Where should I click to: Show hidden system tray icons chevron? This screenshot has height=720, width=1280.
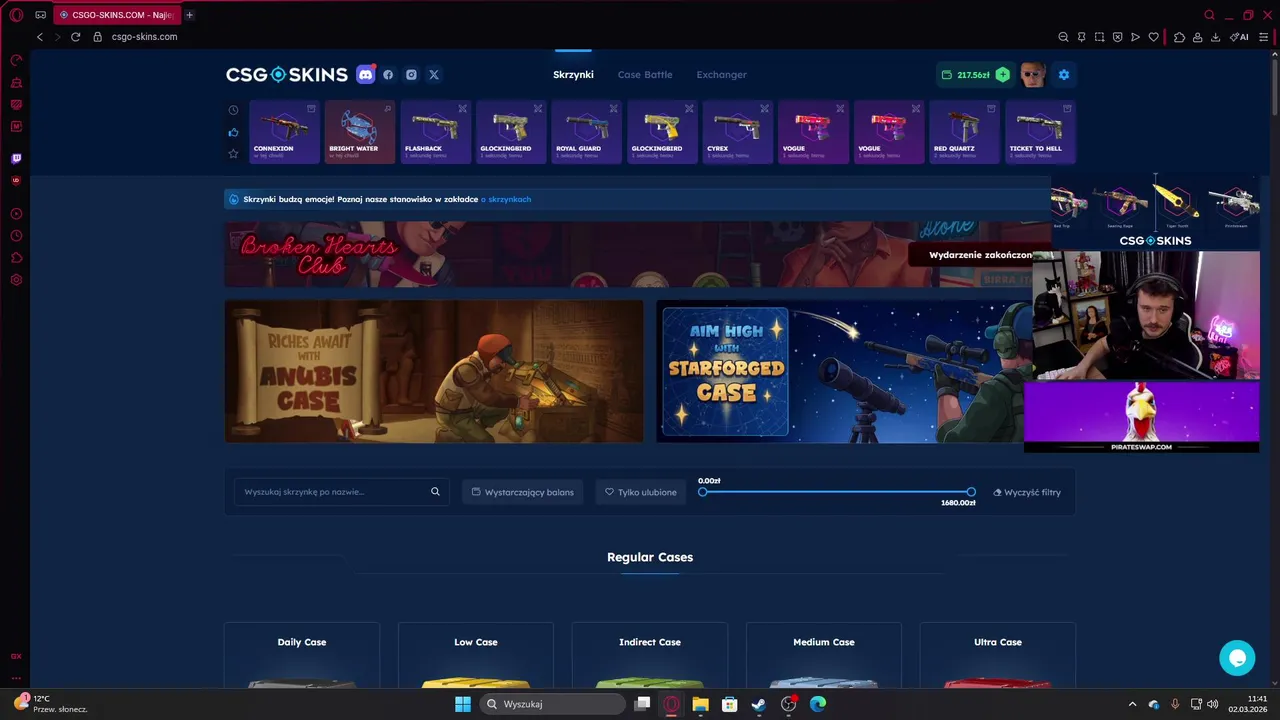(x=1132, y=704)
